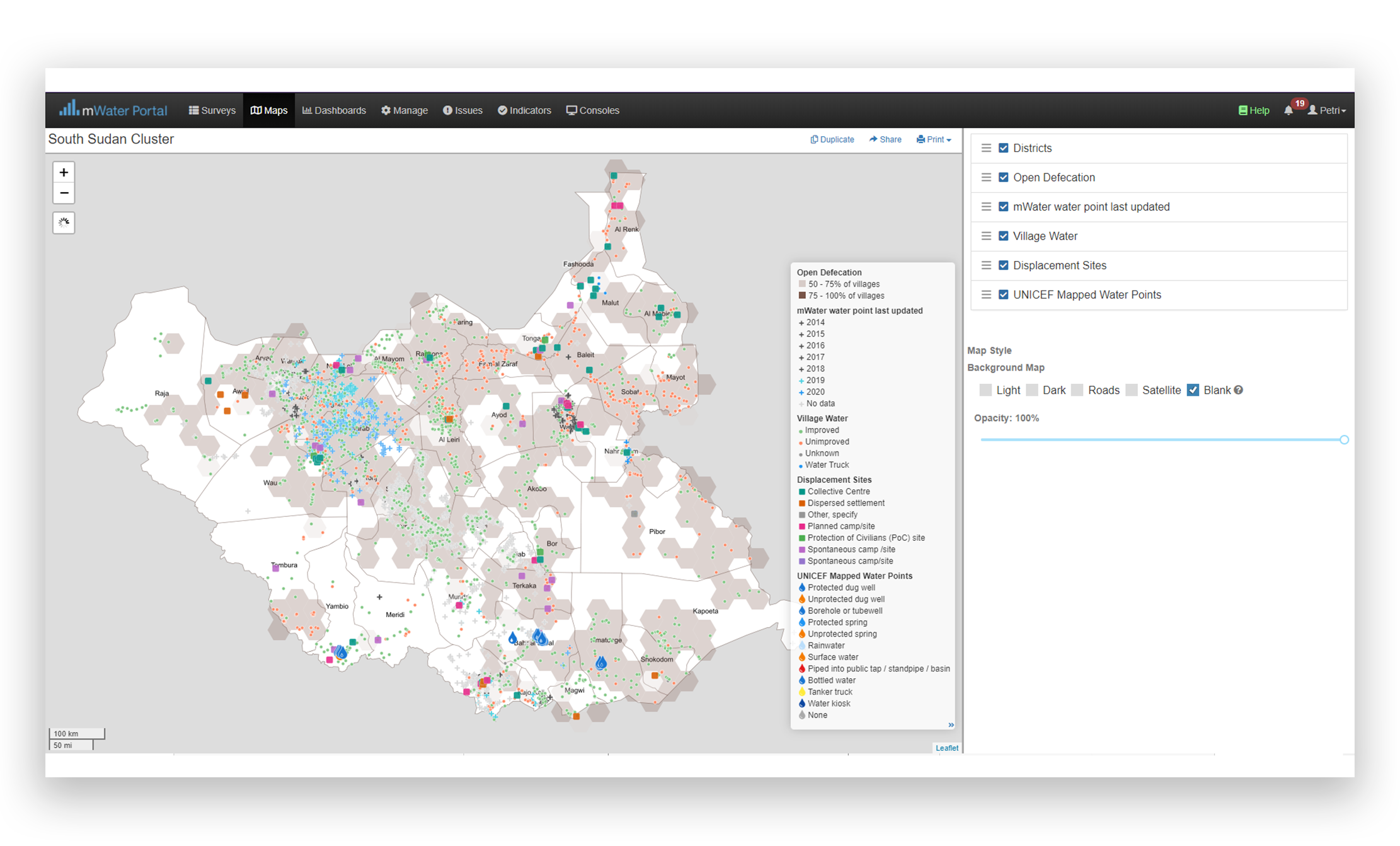Click the Leaflet attribution link
The height and width of the screenshot is (846, 1400).
pyautogui.click(x=947, y=748)
